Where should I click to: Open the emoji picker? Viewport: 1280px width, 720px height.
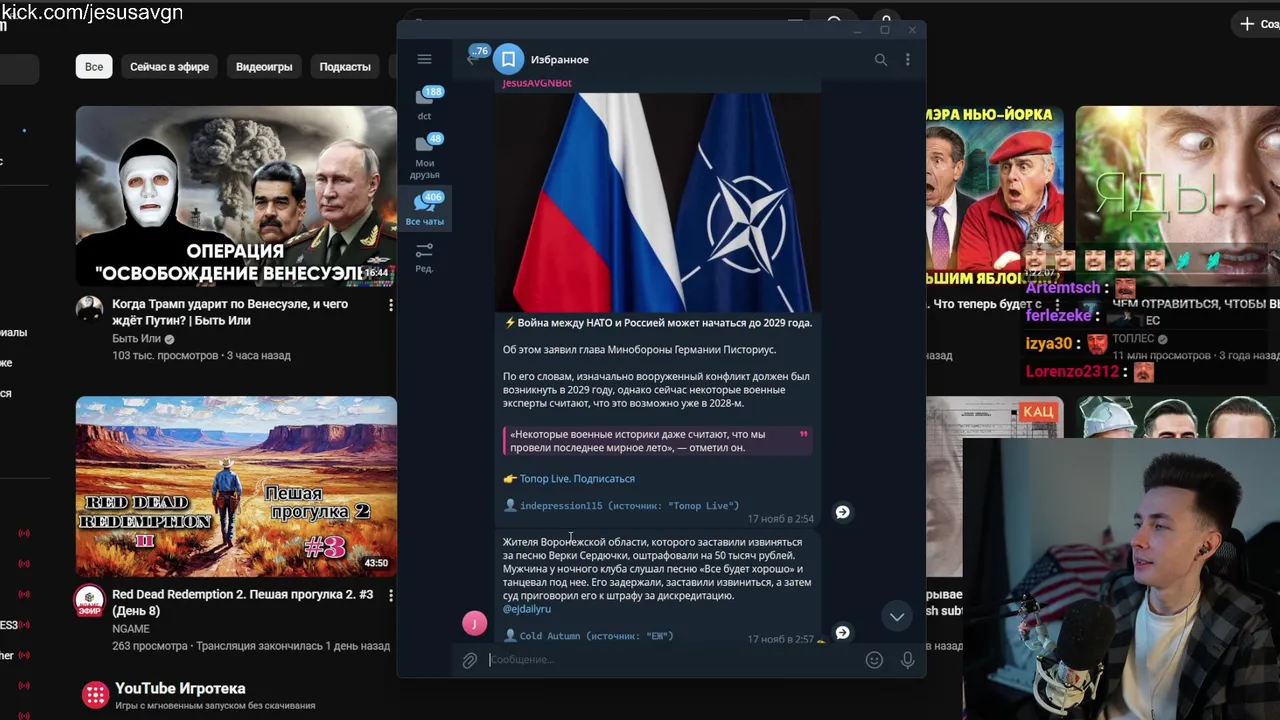pos(874,660)
